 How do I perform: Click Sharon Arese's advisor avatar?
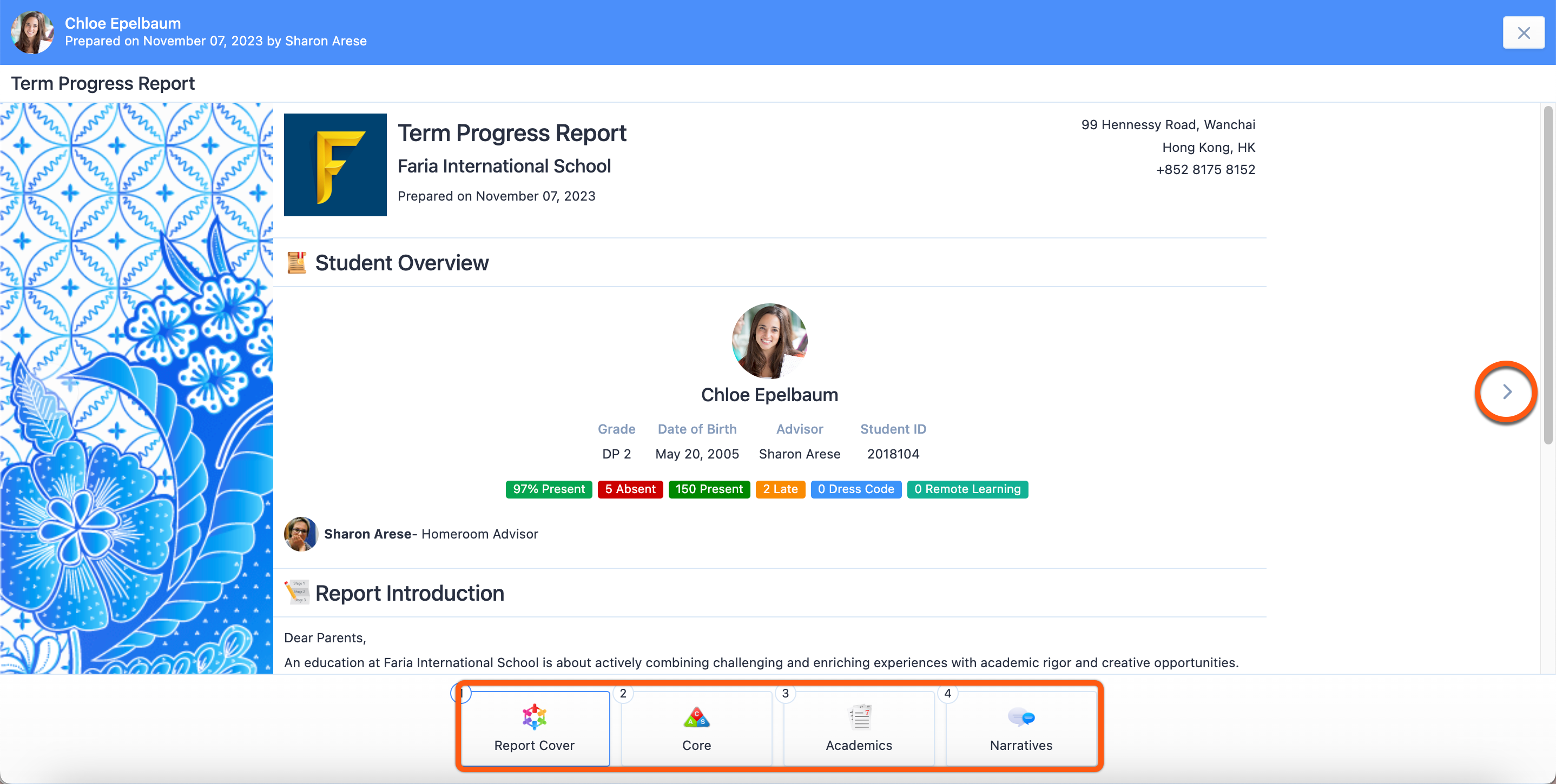click(300, 534)
